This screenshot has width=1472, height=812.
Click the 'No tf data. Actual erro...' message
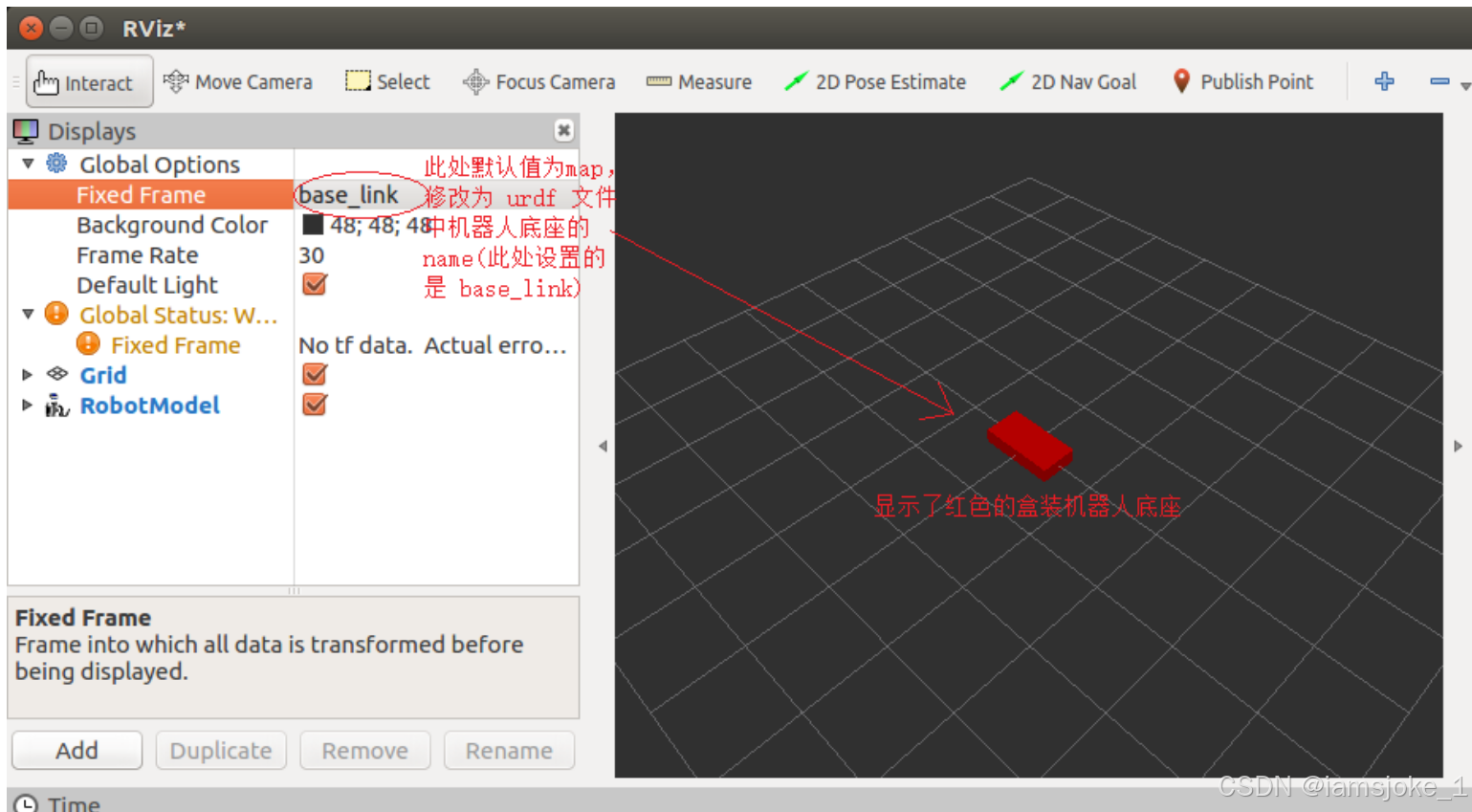pyautogui.click(x=432, y=345)
